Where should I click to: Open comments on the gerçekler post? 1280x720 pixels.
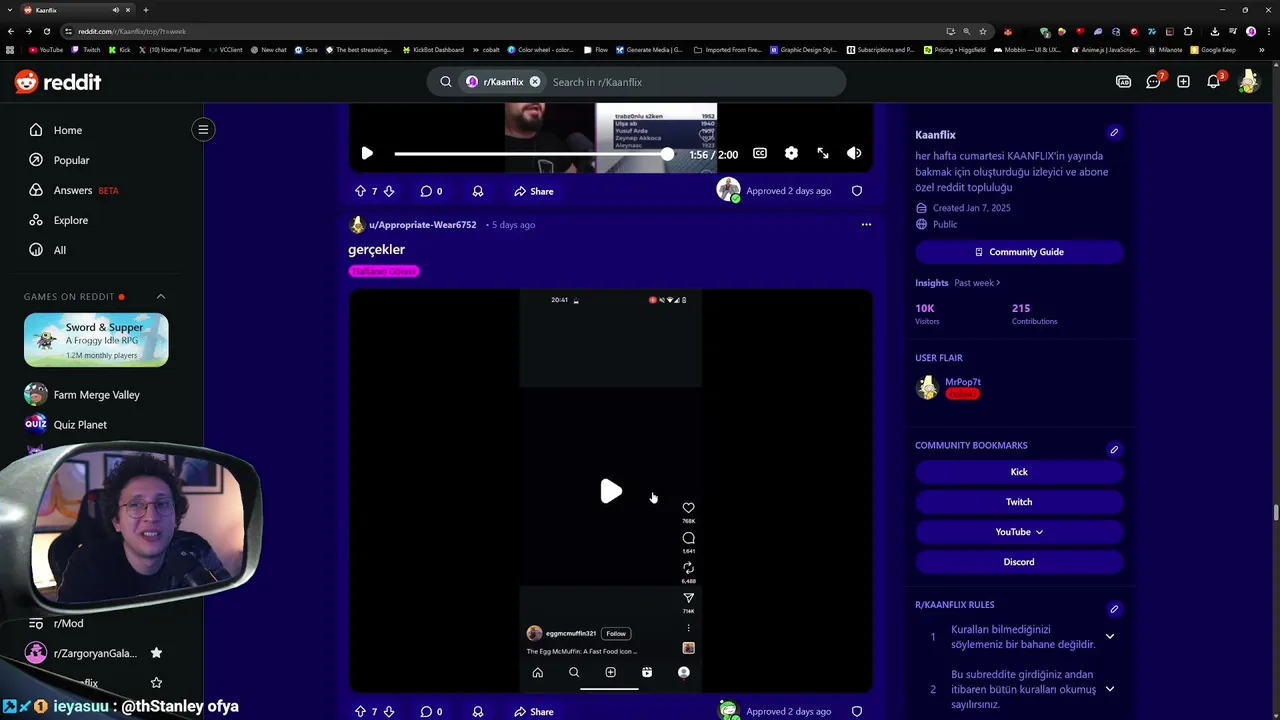[x=431, y=712]
